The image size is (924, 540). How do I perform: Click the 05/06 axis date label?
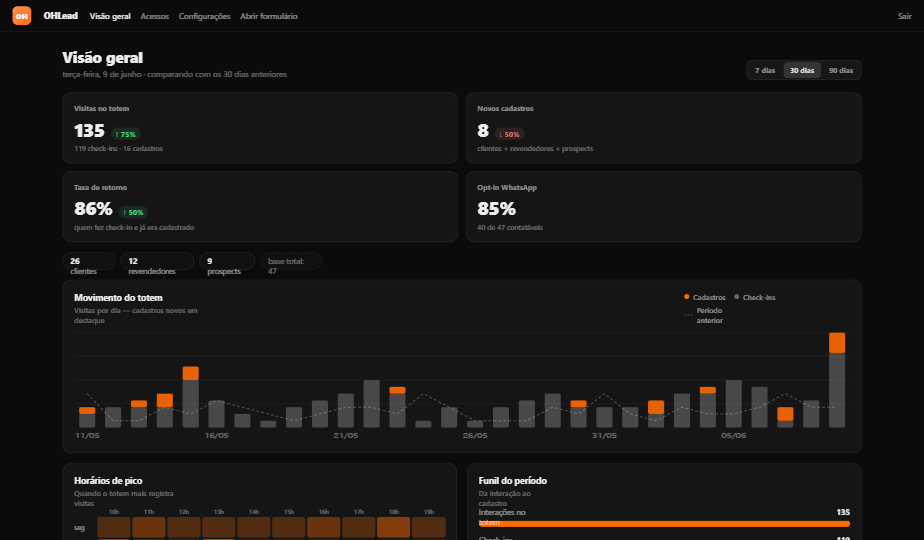[734, 436]
